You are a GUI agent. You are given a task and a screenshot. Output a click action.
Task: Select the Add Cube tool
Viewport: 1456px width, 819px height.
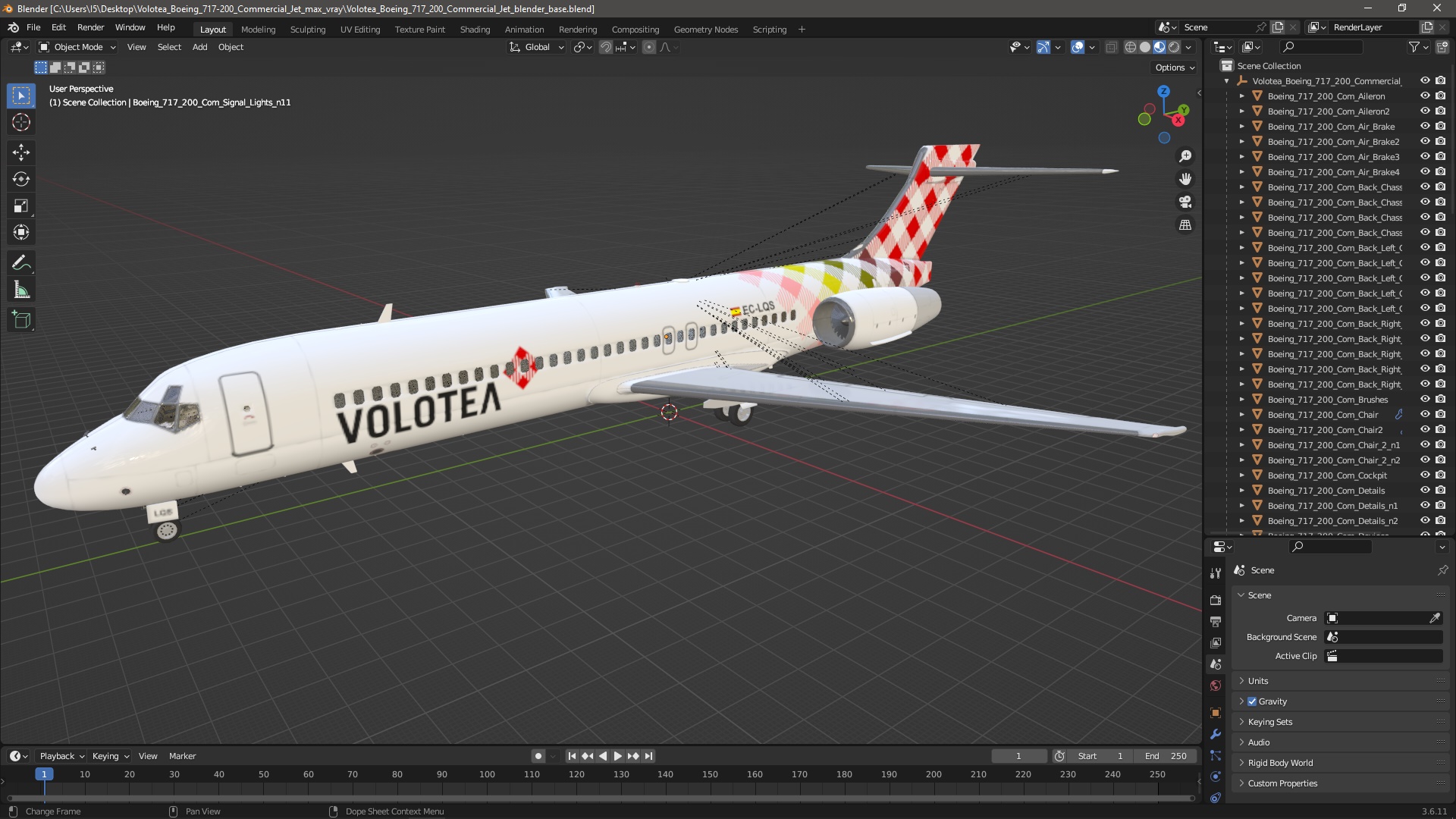[x=21, y=320]
